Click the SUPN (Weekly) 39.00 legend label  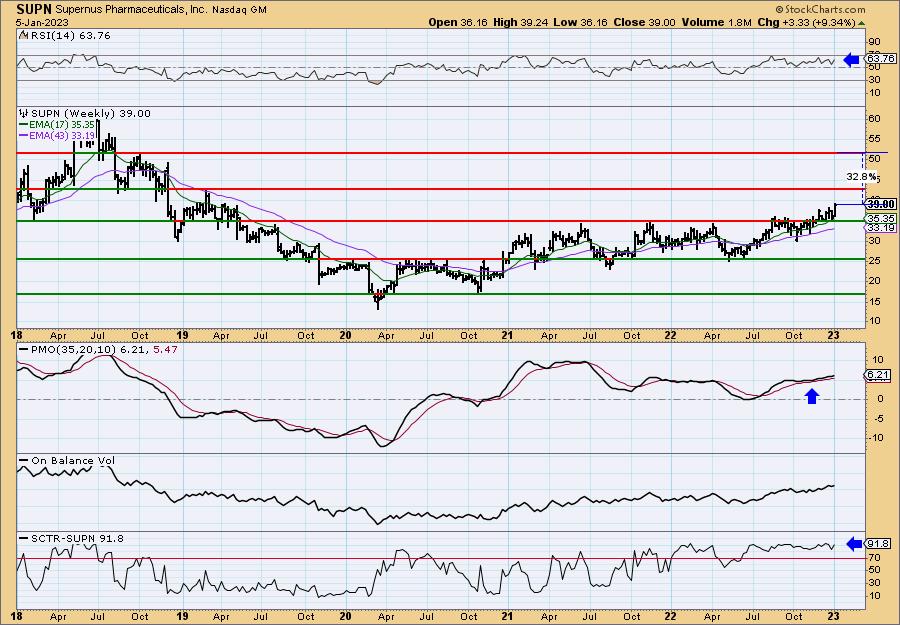click(x=91, y=114)
